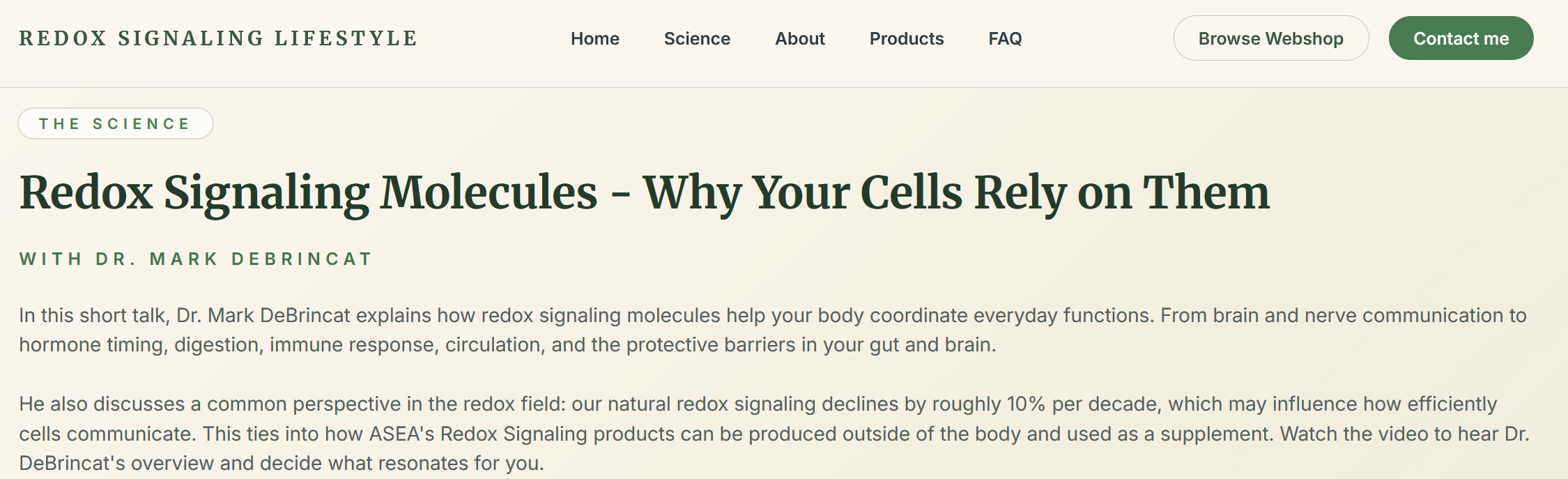Navigate to the FAQ page

tap(1004, 39)
